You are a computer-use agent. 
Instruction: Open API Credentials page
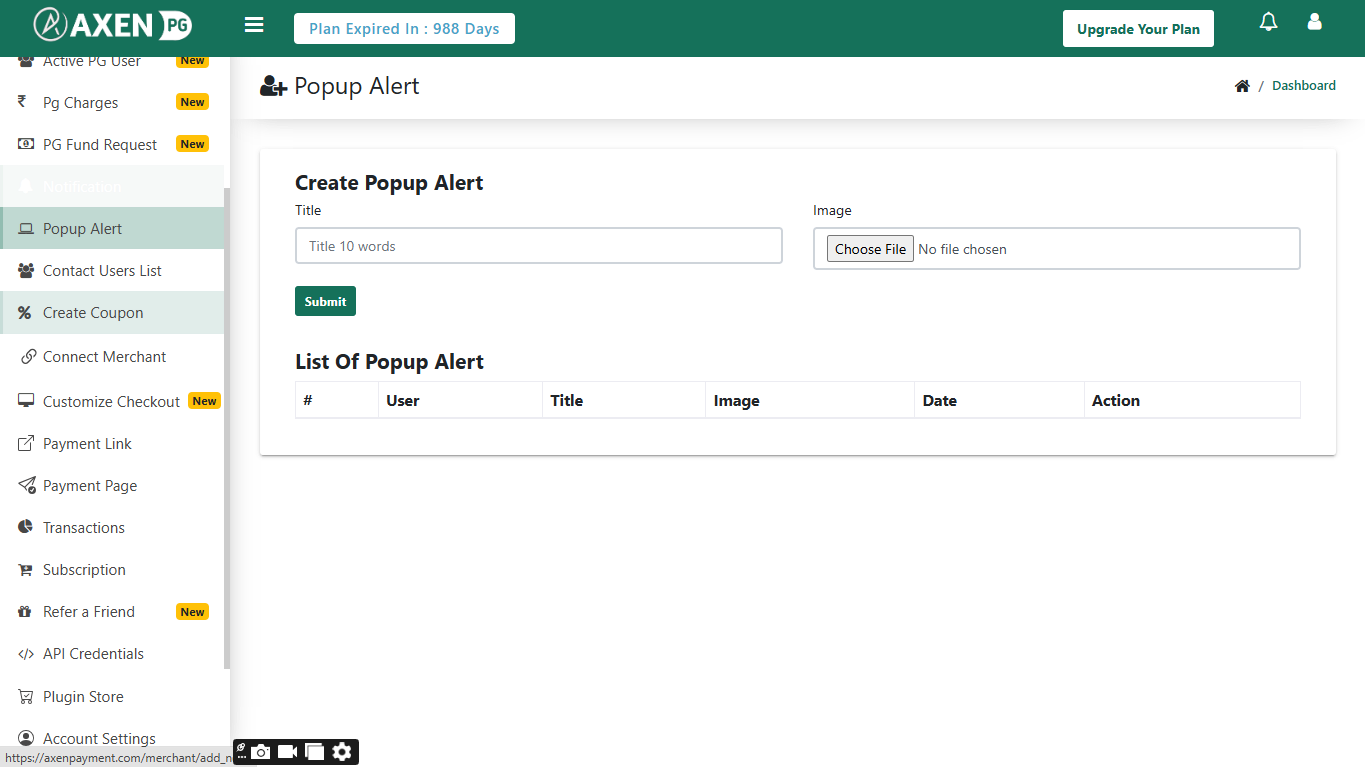coord(112,653)
